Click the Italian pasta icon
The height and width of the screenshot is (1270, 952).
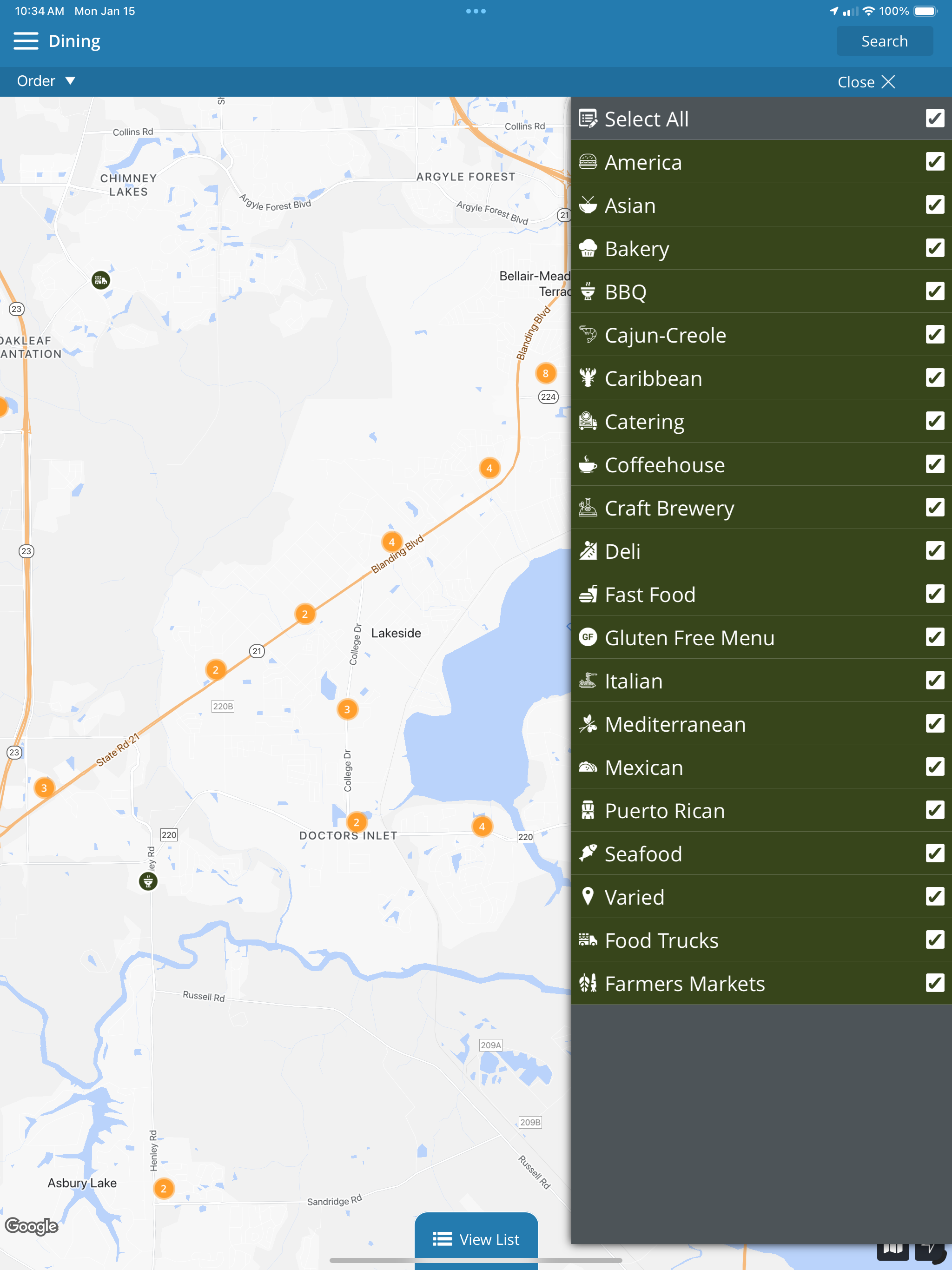pyautogui.click(x=588, y=681)
